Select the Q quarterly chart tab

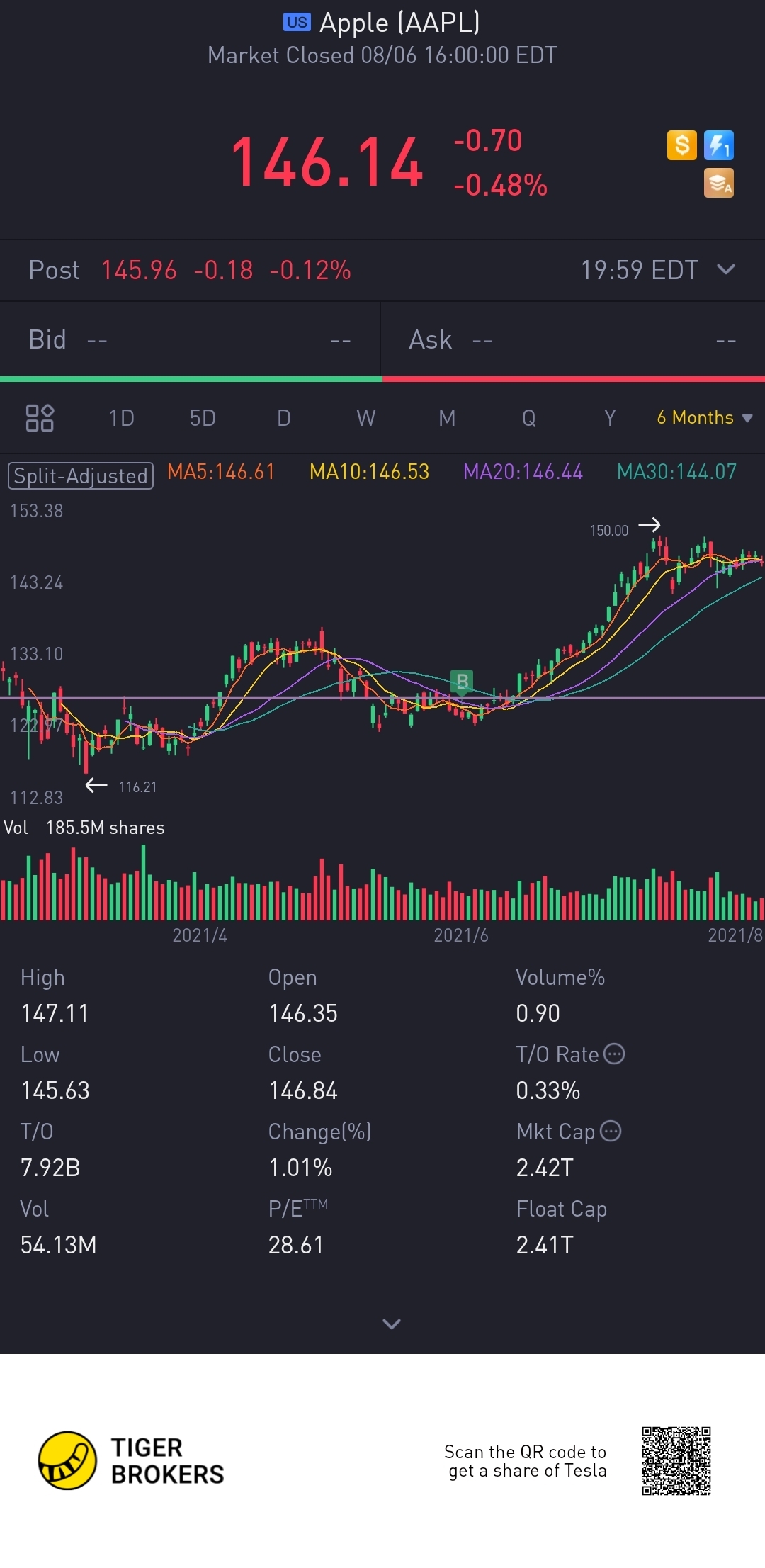point(529,418)
